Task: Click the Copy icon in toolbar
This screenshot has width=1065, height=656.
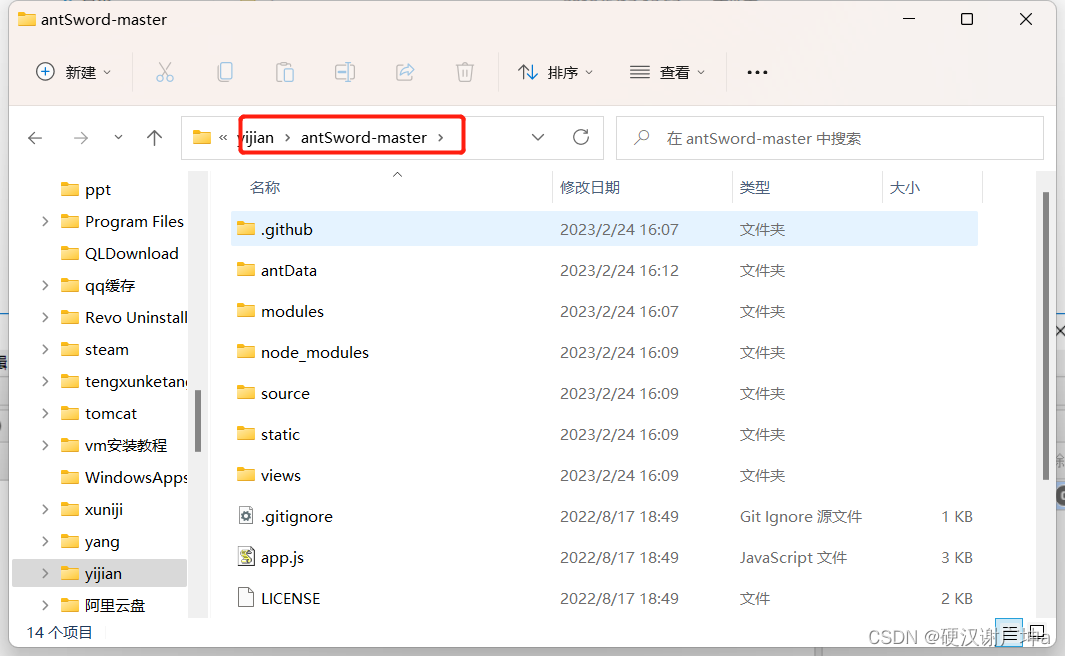Action: click(x=225, y=72)
